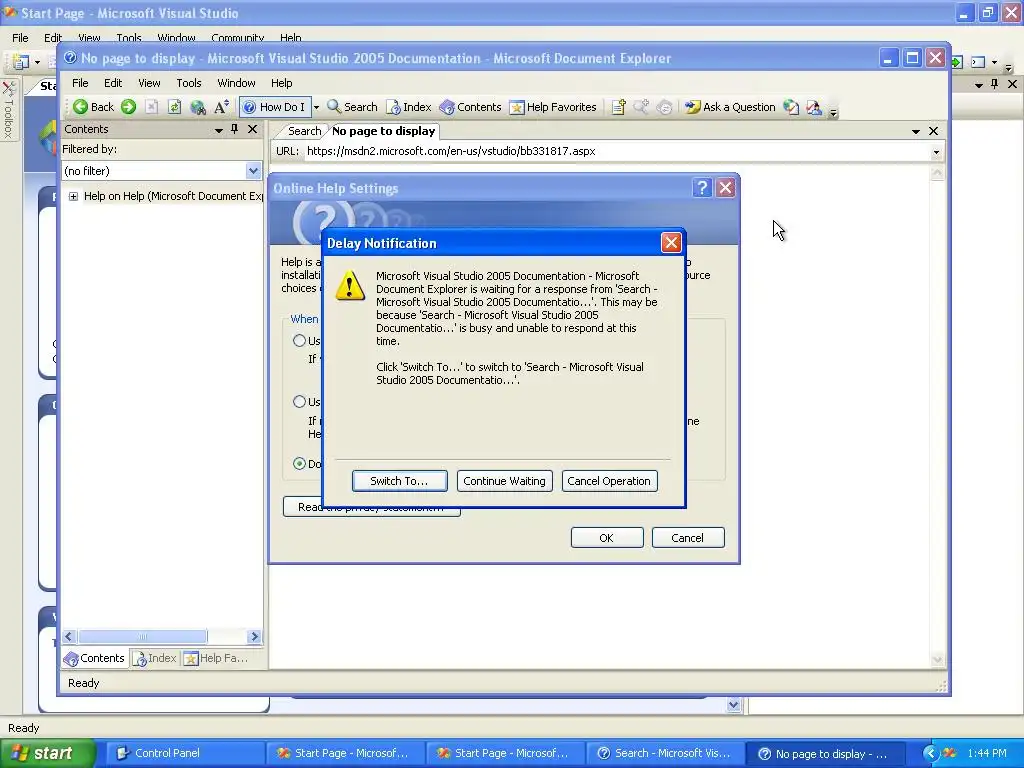This screenshot has height=768, width=1024.
Task: Open the How Do I page
Action: [274, 107]
